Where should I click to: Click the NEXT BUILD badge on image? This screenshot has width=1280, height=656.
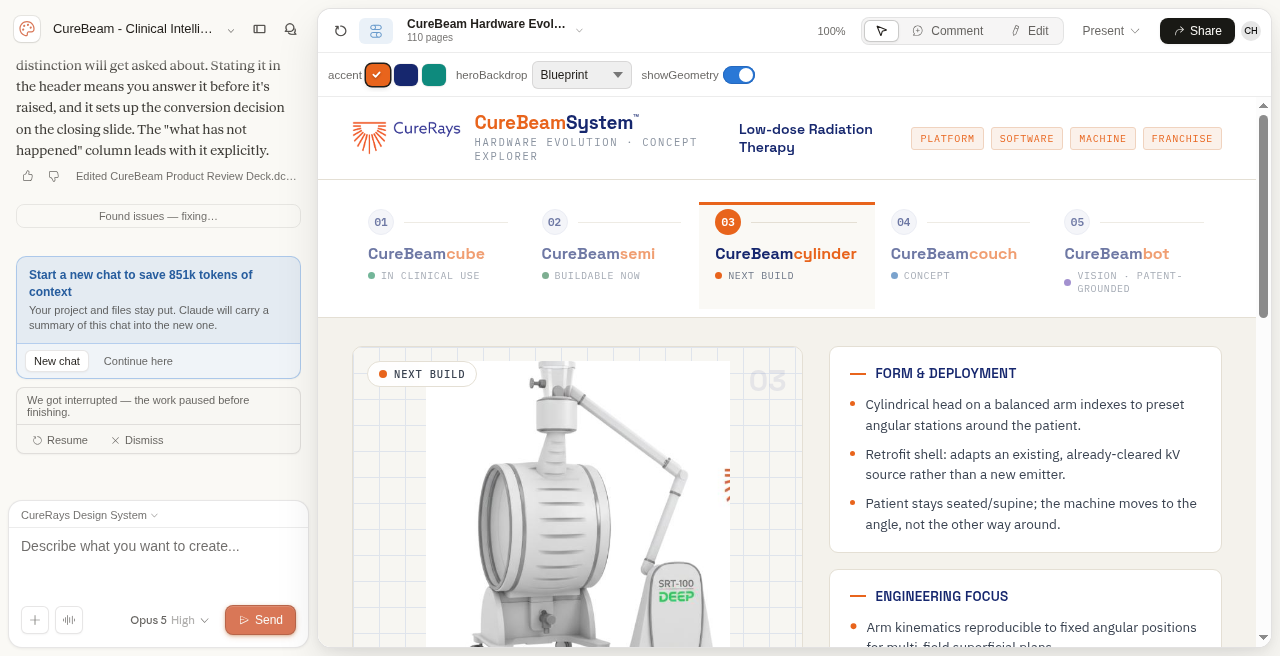pyautogui.click(x=422, y=374)
